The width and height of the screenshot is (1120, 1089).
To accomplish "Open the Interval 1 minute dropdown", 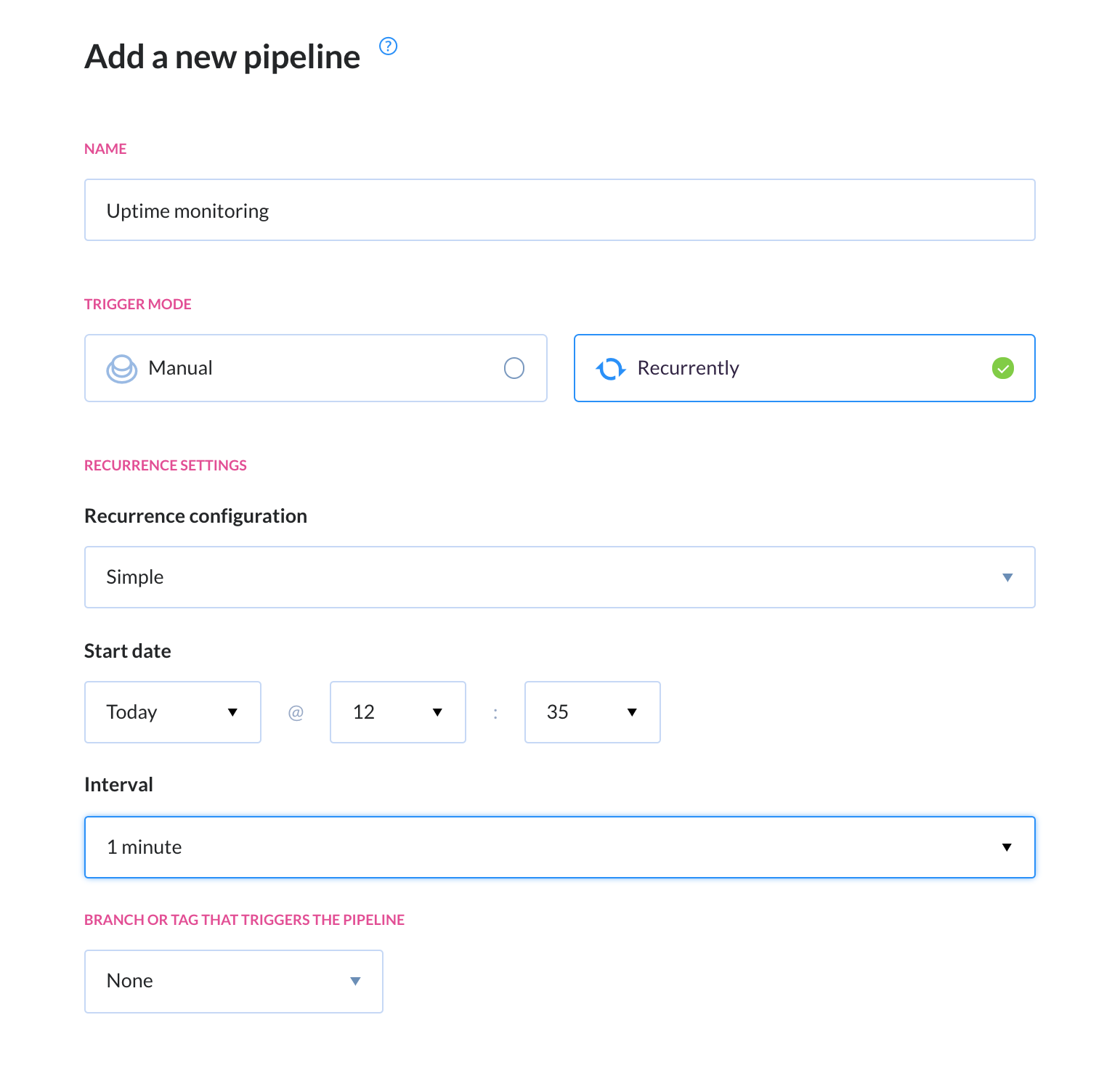I will (x=560, y=847).
